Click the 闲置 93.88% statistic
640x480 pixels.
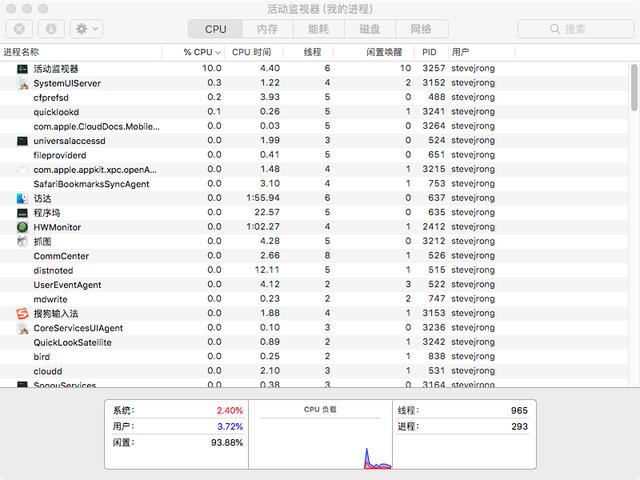(x=178, y=442)
